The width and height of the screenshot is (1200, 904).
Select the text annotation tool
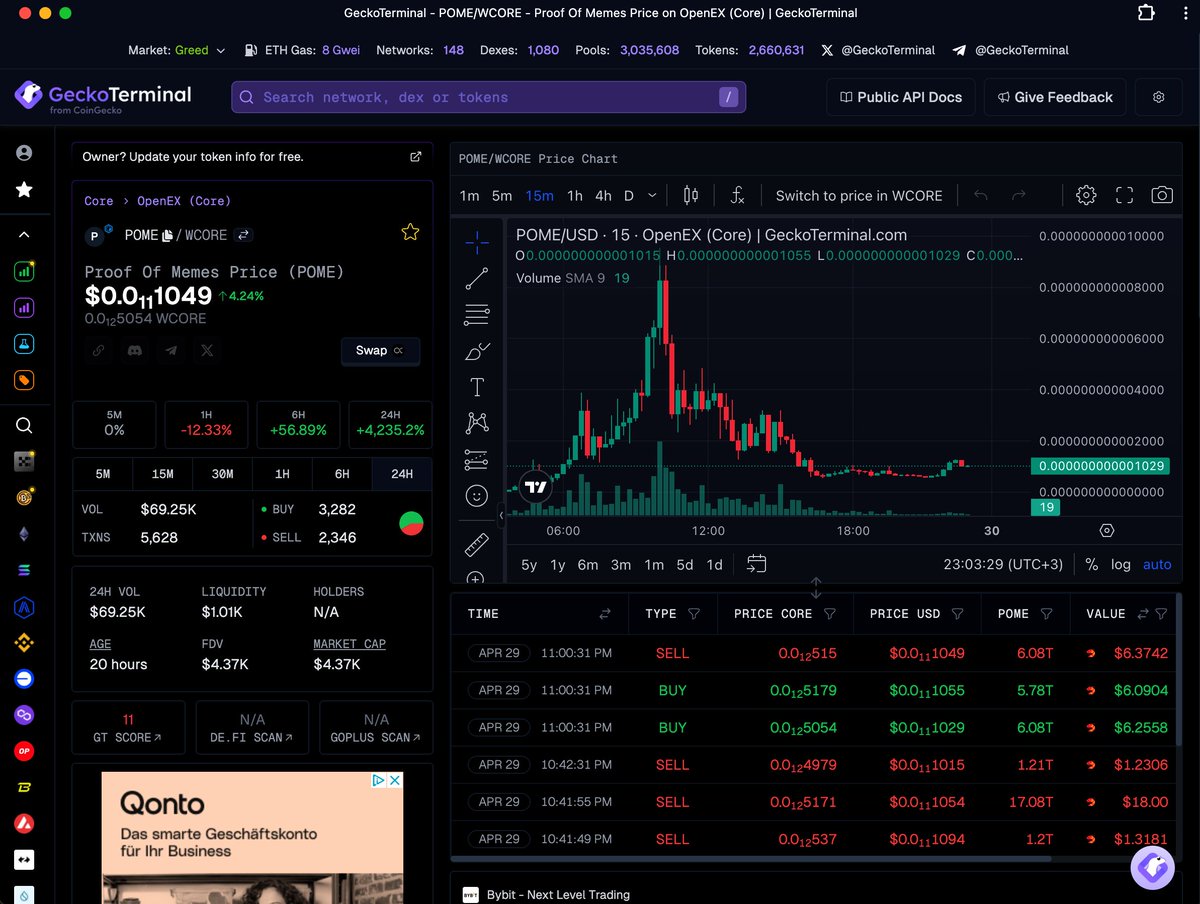[x=477, y=387]
